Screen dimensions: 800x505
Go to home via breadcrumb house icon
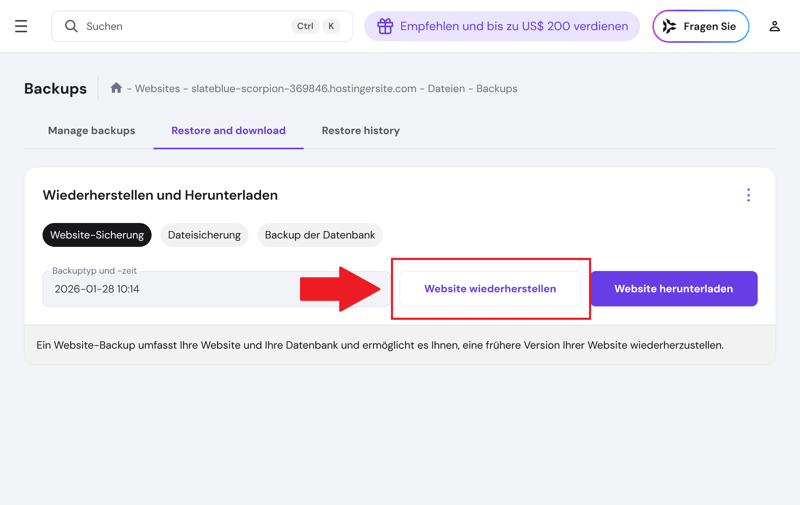pos(116,88)
